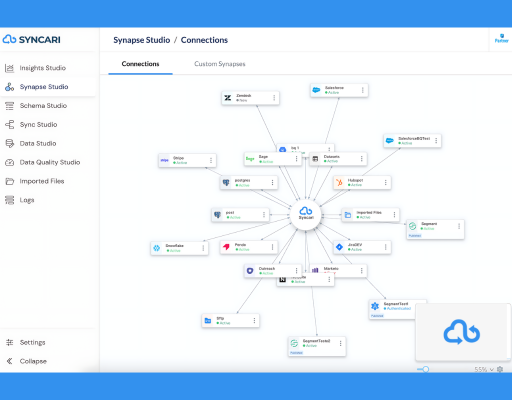Open the Zendesk node options menu
Screen dimensions: 512x400
tap(274, 98)
